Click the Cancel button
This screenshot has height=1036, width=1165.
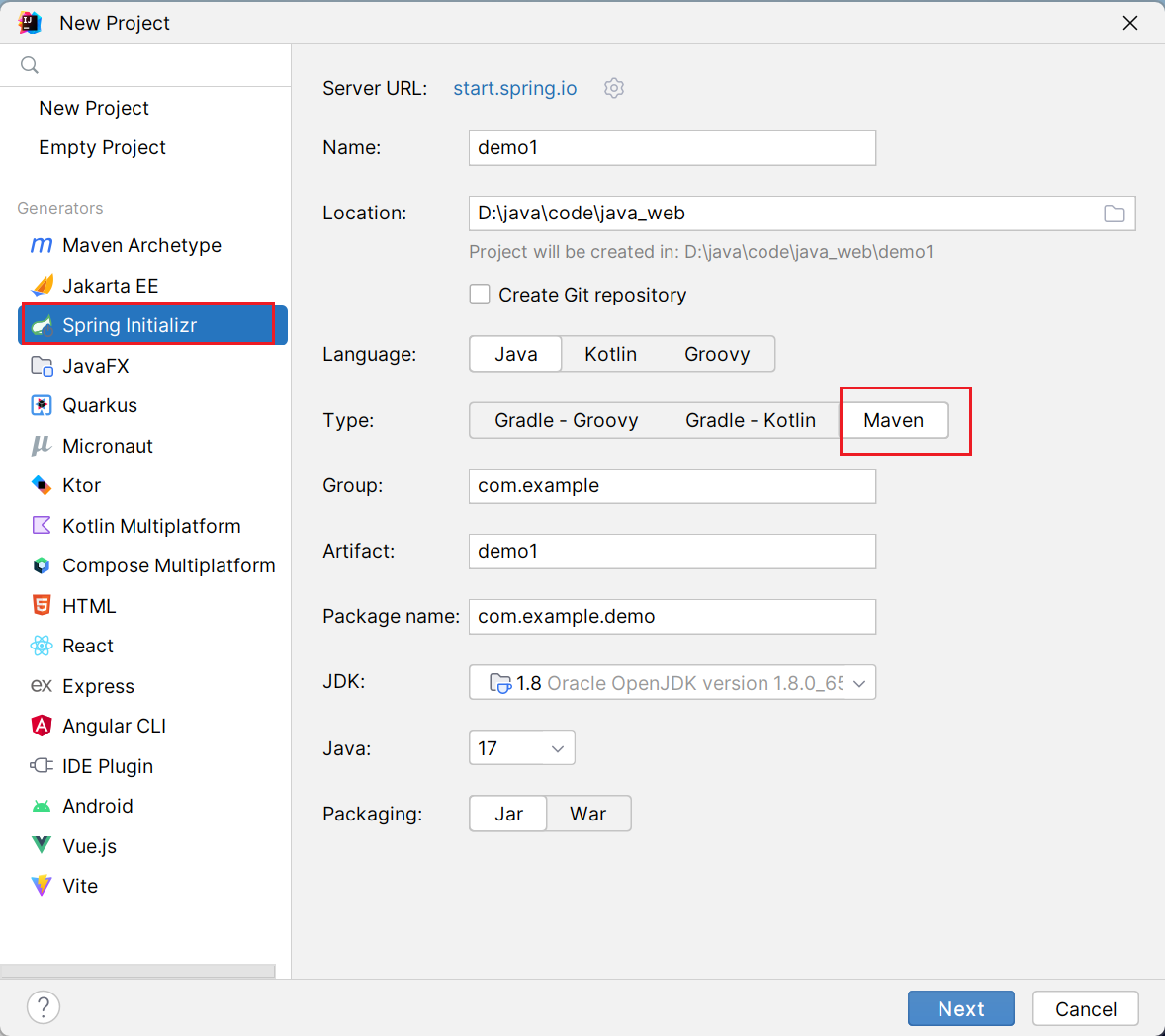[1086, 1008]
